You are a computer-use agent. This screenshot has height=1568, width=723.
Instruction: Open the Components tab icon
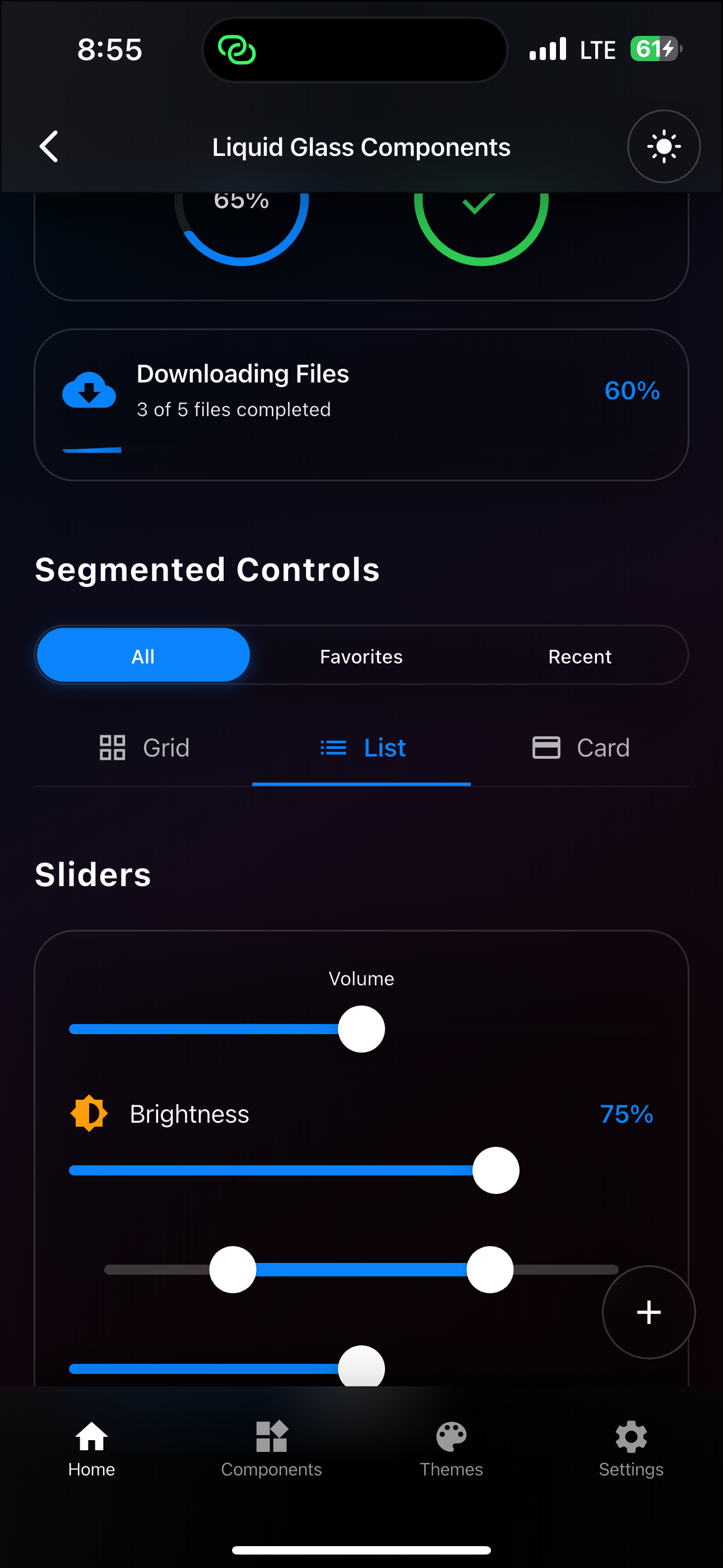point(271,1437)
